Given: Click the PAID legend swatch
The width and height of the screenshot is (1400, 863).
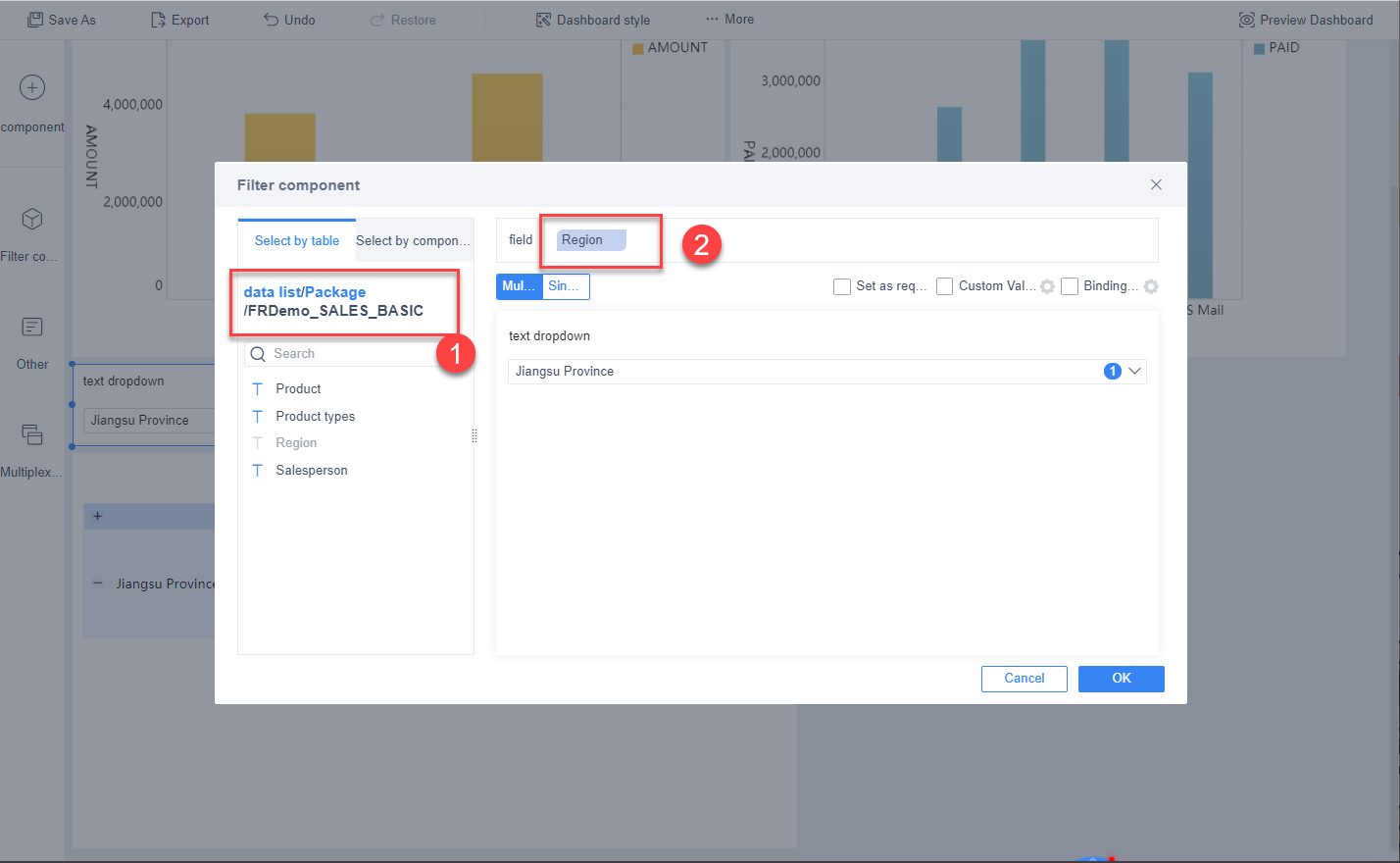Looking at the screenshot, I should tap(1260, 48).
